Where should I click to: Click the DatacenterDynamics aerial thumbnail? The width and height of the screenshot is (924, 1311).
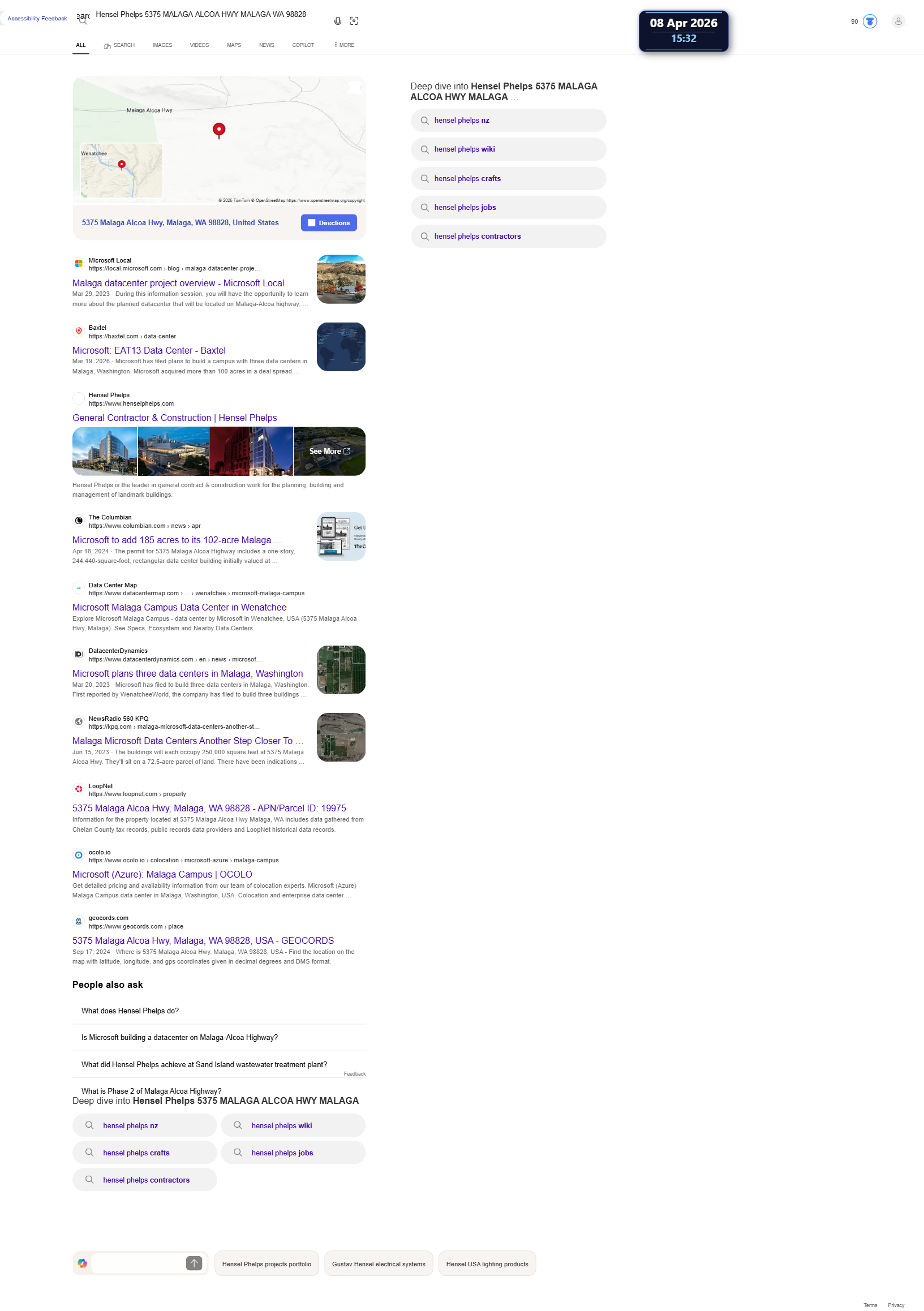click(341, 670)
